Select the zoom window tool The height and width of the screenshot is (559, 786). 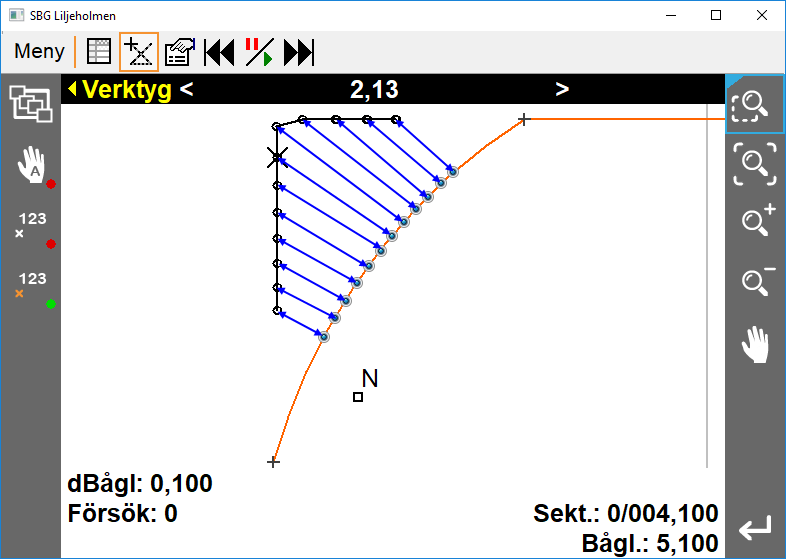(755, 104)
